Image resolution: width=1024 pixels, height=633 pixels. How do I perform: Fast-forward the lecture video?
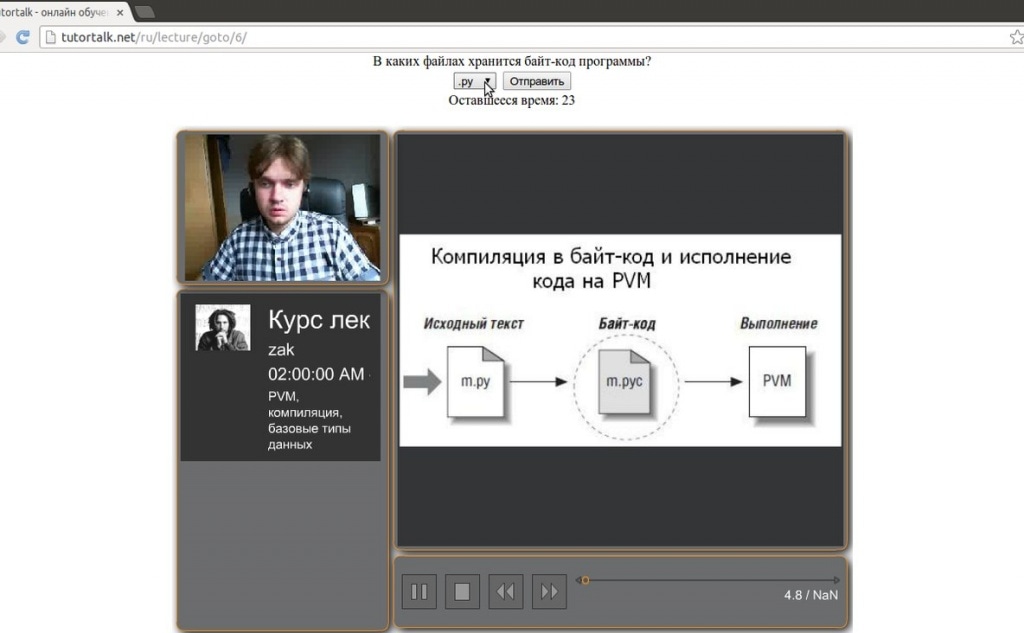pyautogui.click(x=548, y=591)
